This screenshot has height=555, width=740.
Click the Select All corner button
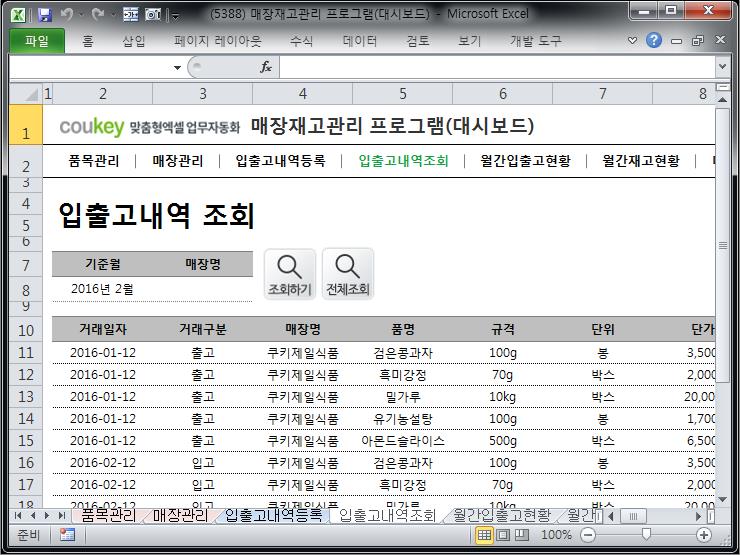point(26,94)
